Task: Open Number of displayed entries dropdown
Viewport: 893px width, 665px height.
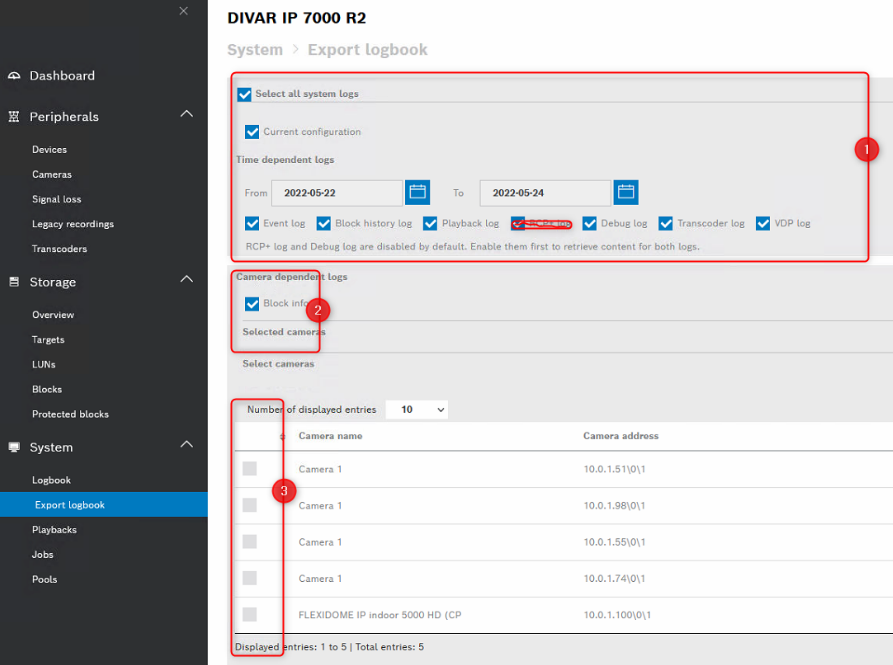Action: 417,410
